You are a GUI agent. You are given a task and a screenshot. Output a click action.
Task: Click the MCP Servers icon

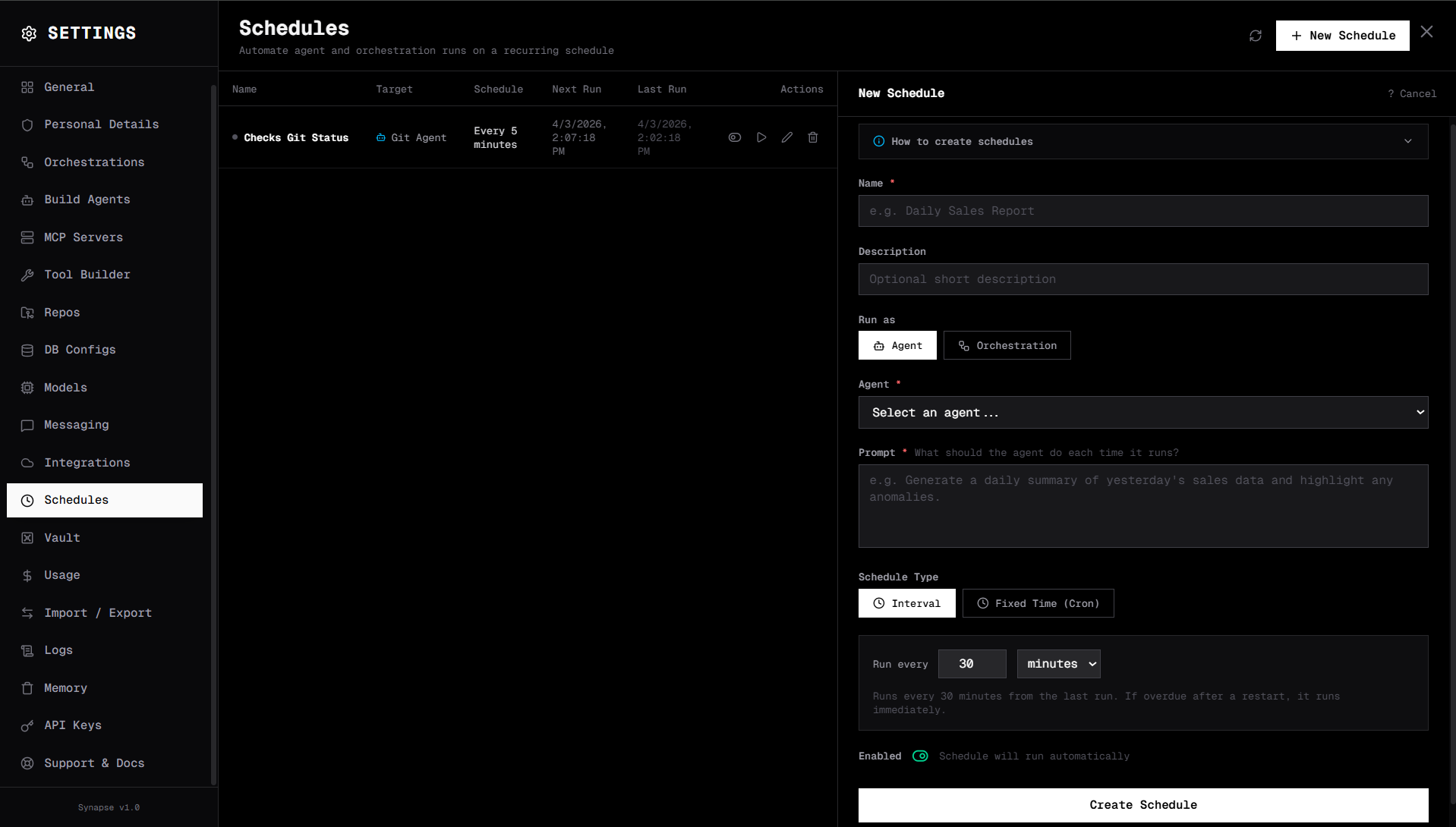click(x=27, y=237)
